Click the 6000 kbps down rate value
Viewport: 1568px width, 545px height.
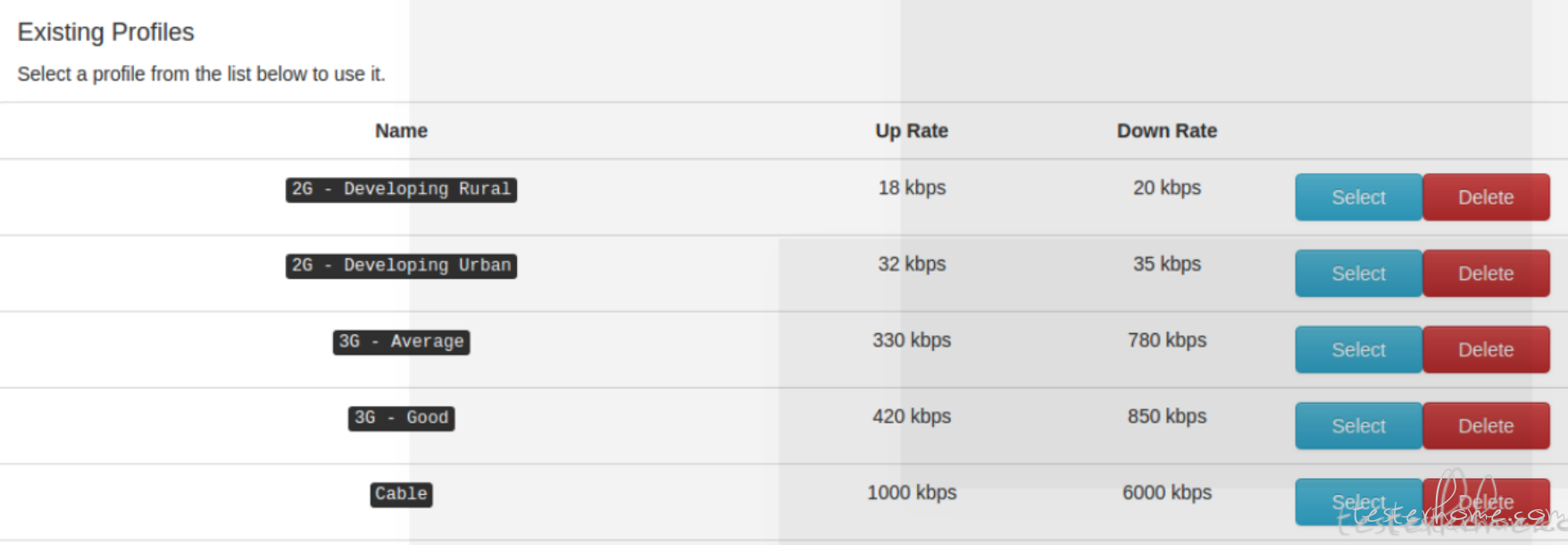click(x=1166, y=492)
